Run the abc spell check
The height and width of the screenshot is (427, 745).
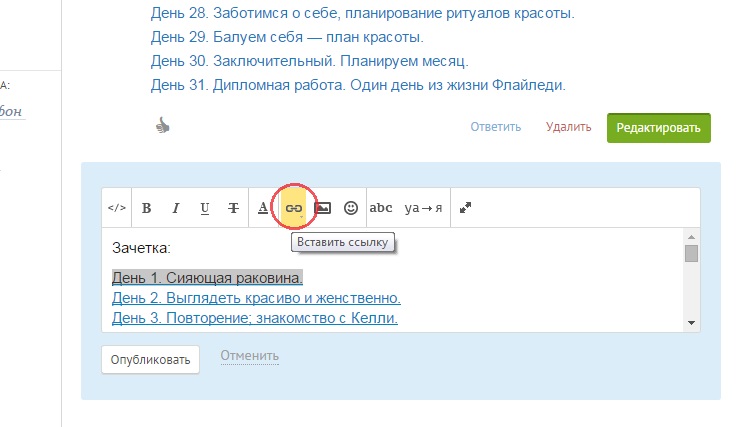click(x=381, y=208)
